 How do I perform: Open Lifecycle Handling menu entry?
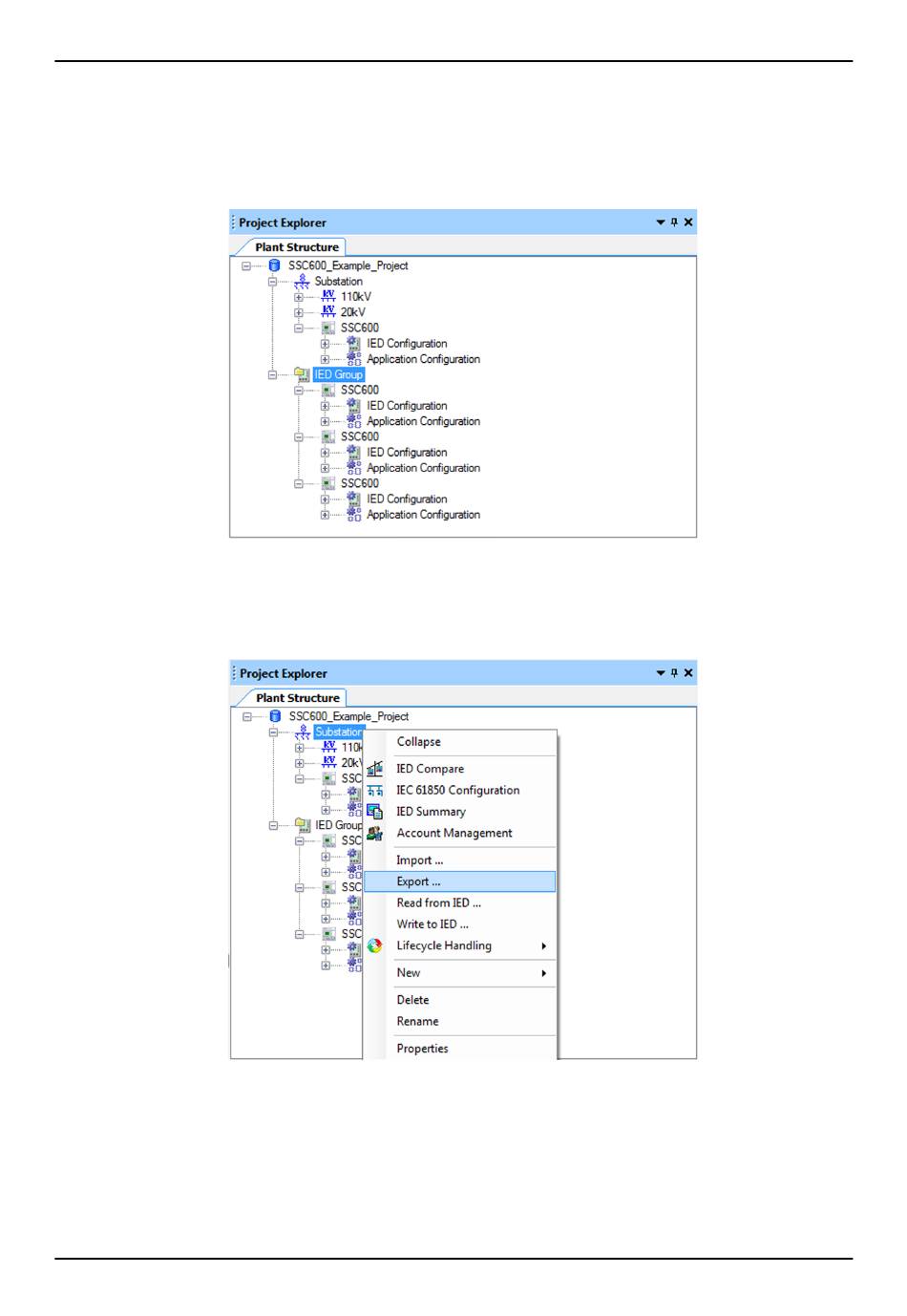(x=460, y=945)
